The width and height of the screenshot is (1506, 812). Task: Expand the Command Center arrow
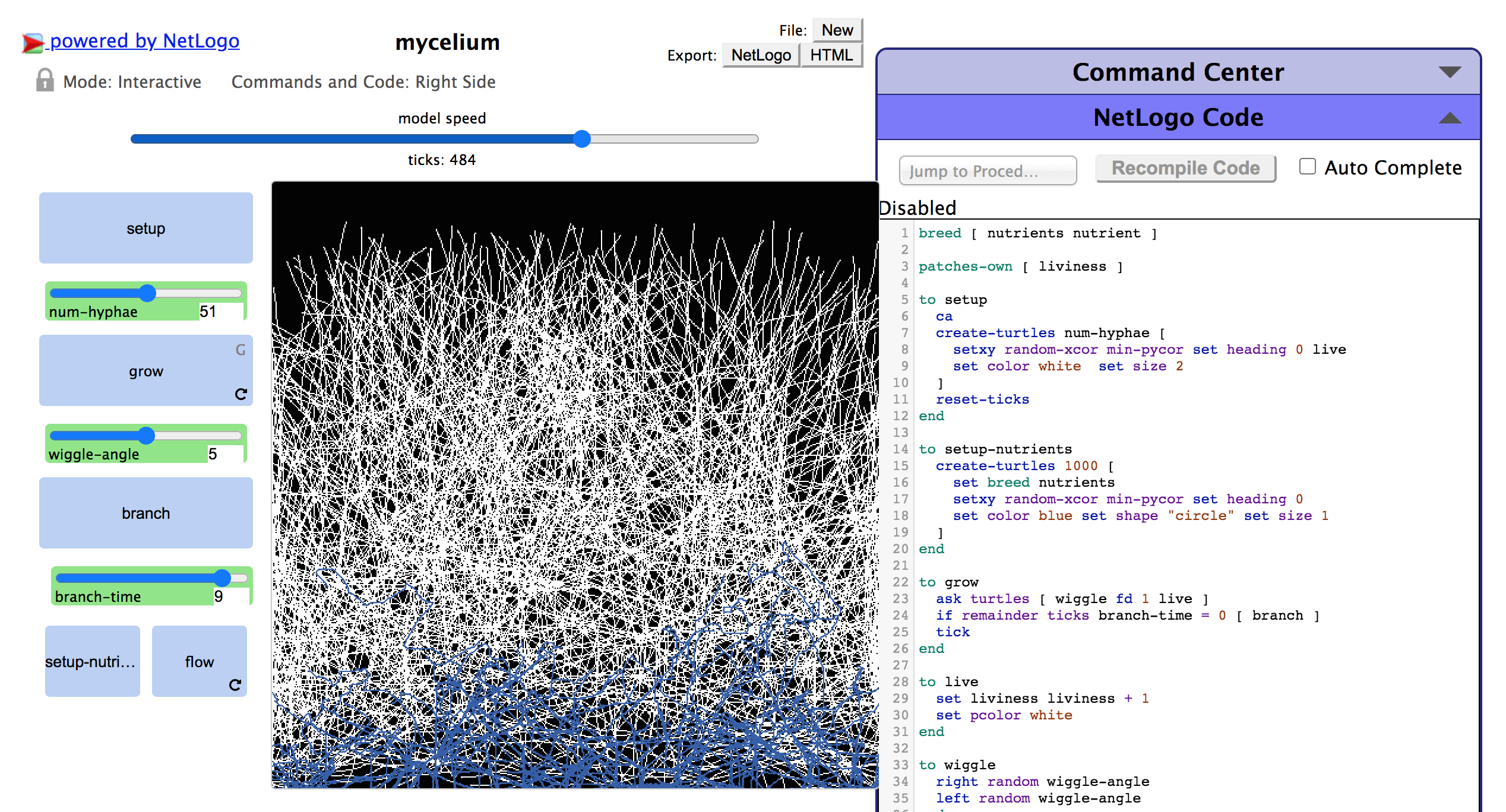1450,72
